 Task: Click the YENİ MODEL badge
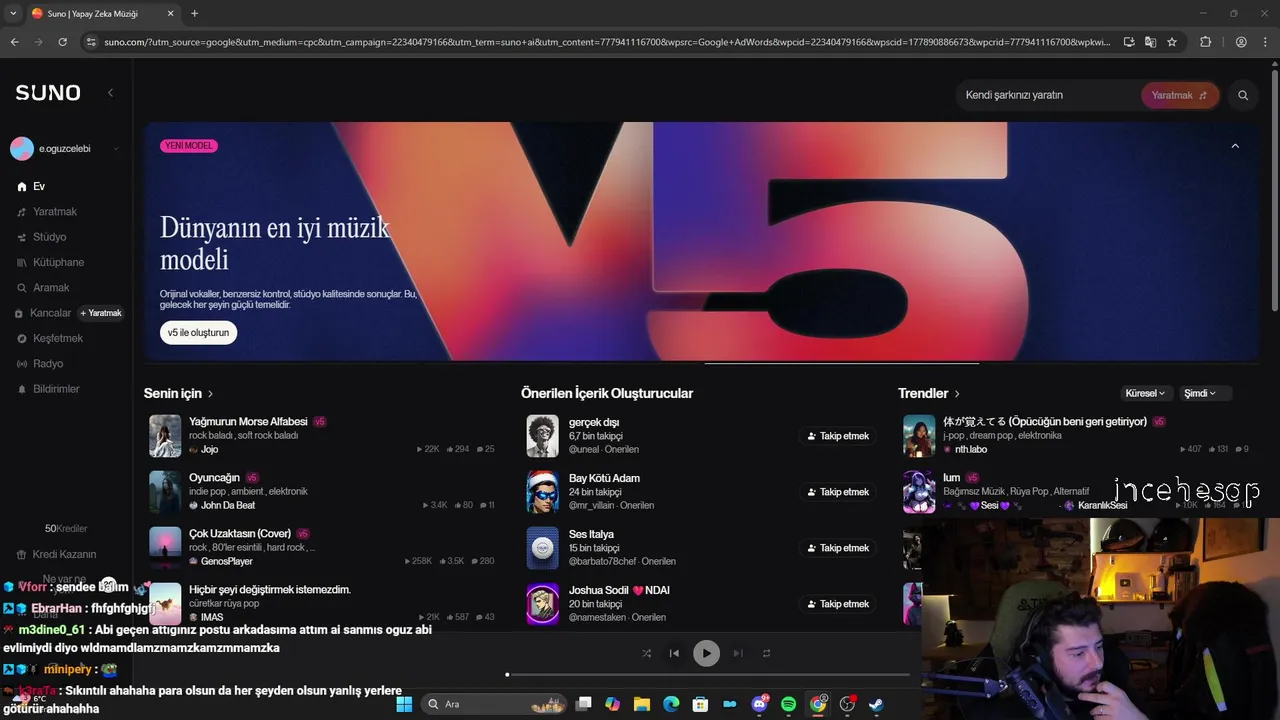coord(189,146)
